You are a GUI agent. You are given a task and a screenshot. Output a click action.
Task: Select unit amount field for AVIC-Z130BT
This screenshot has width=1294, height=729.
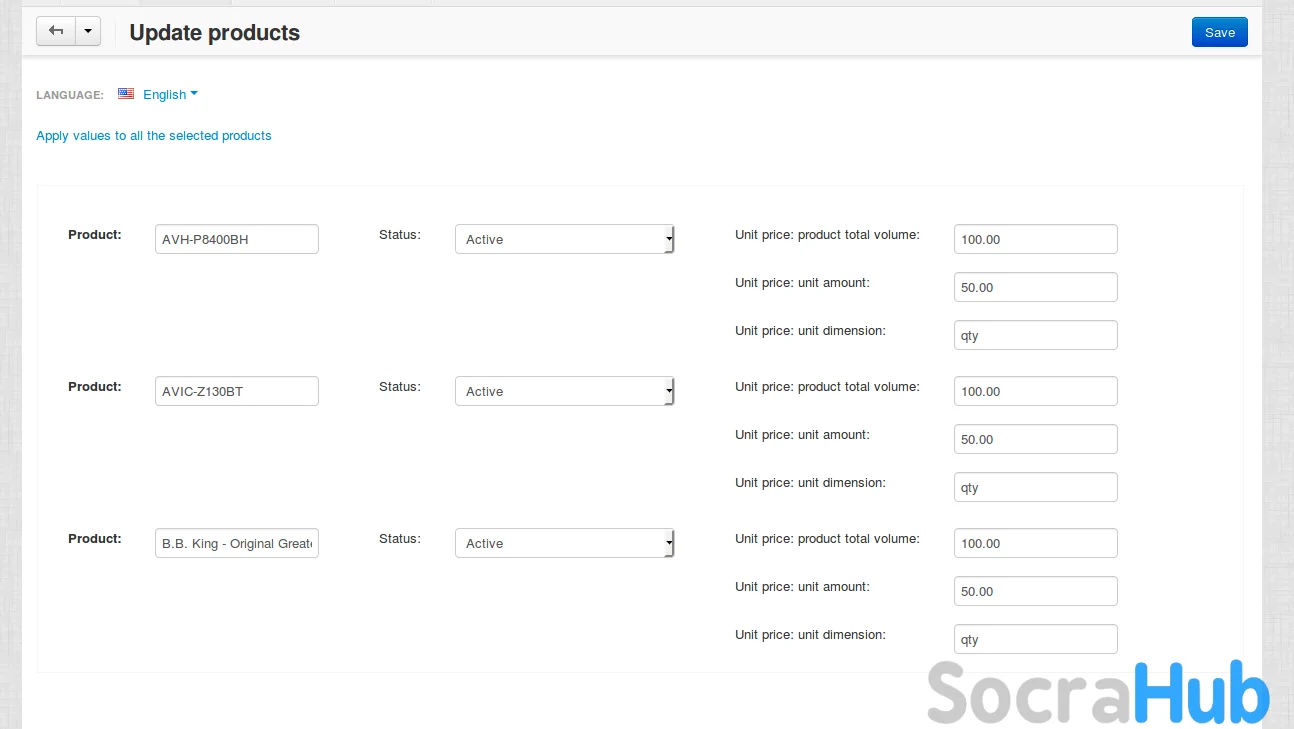coord(1035,439)
